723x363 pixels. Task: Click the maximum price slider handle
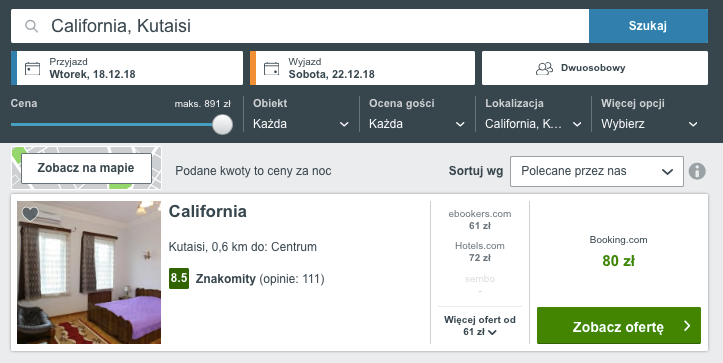(222, 125)
